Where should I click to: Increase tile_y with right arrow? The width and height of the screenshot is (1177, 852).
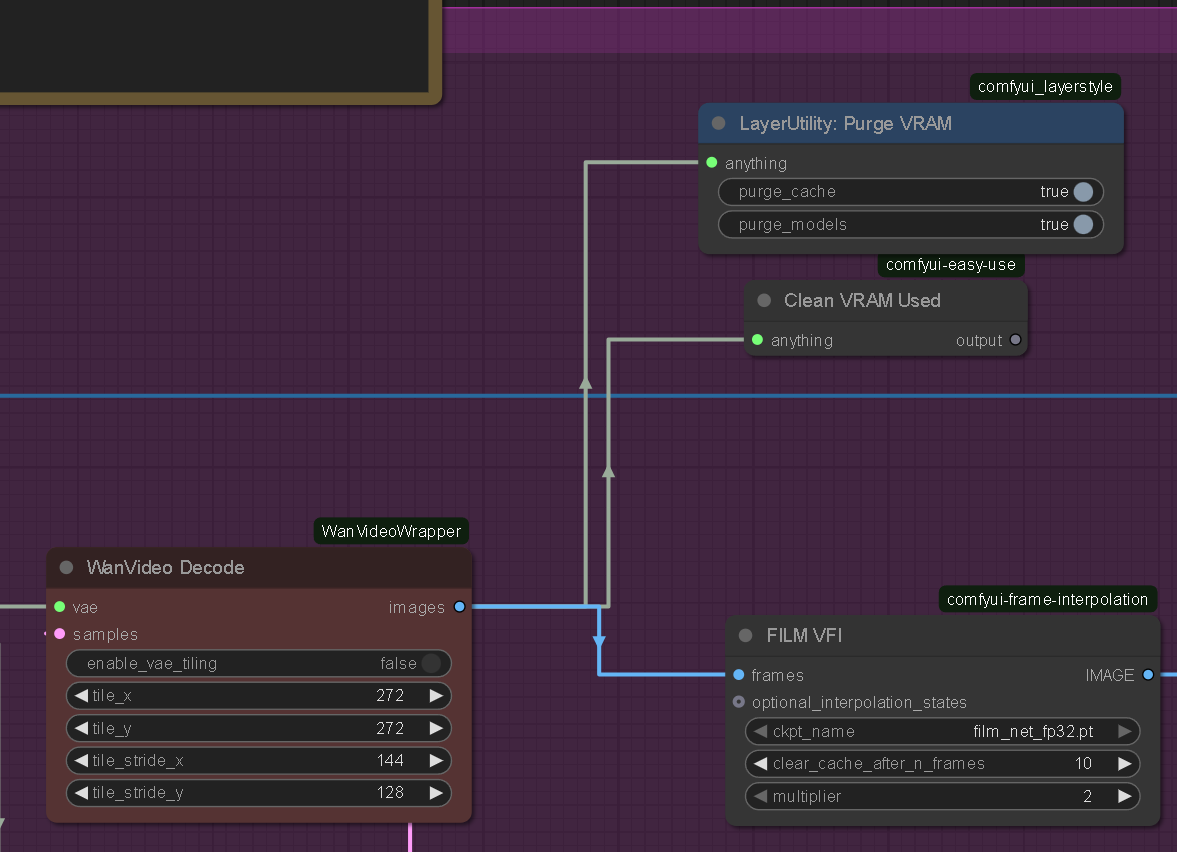click(x=436, y=728)
